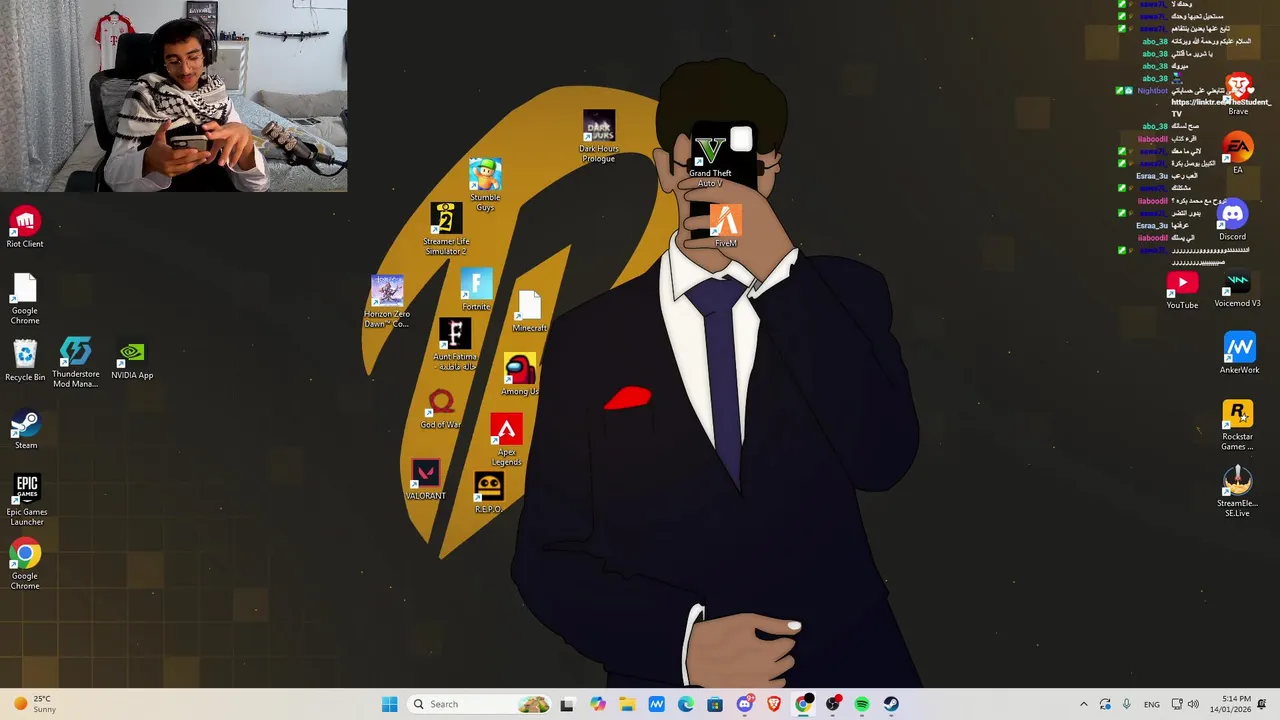Select the Brave desktop shortcut
Screen dimensions: 1280x720
coord(1238,94)
